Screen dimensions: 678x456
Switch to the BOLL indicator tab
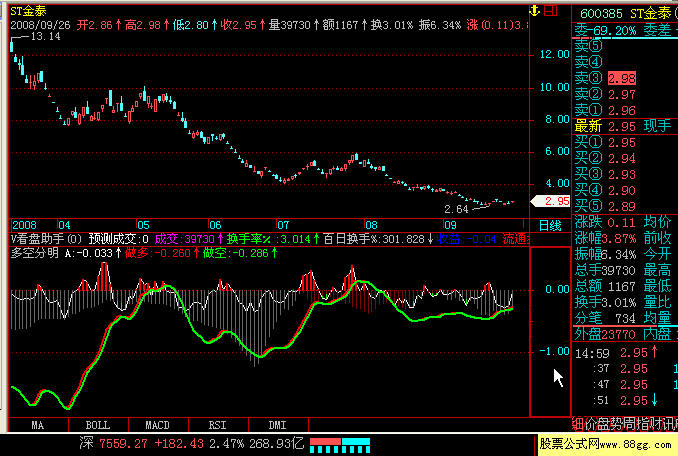pyautogui.click(x=98, y=425)
